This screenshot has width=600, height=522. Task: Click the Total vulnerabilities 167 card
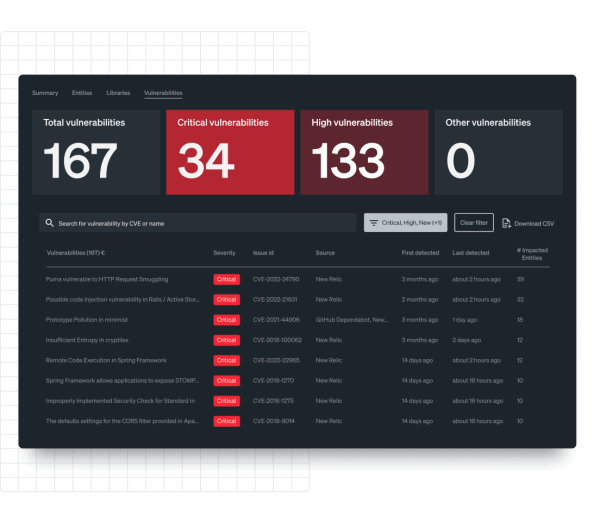click(96, 152)
